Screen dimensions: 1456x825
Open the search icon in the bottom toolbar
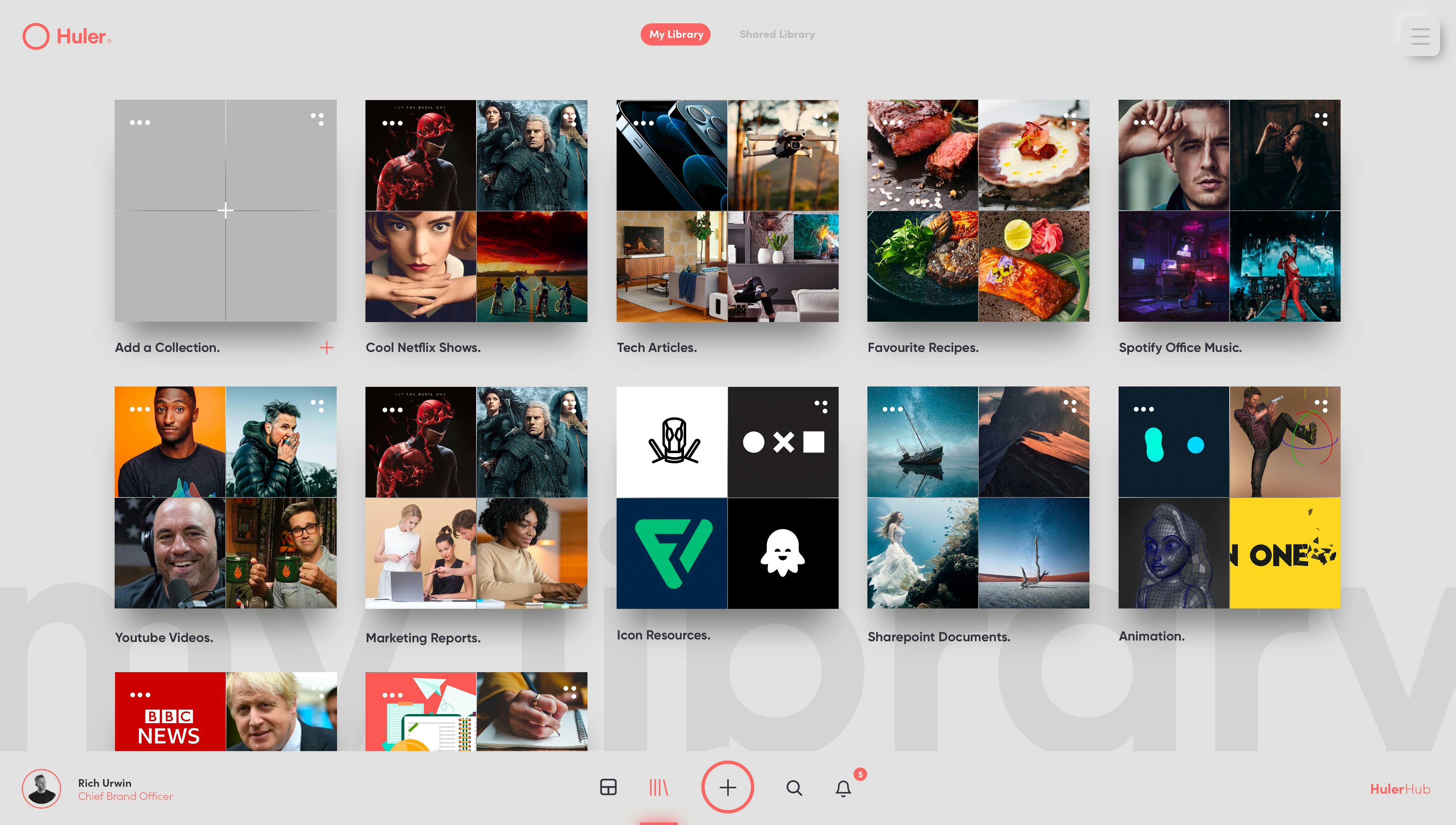click(x=794, y=788)
